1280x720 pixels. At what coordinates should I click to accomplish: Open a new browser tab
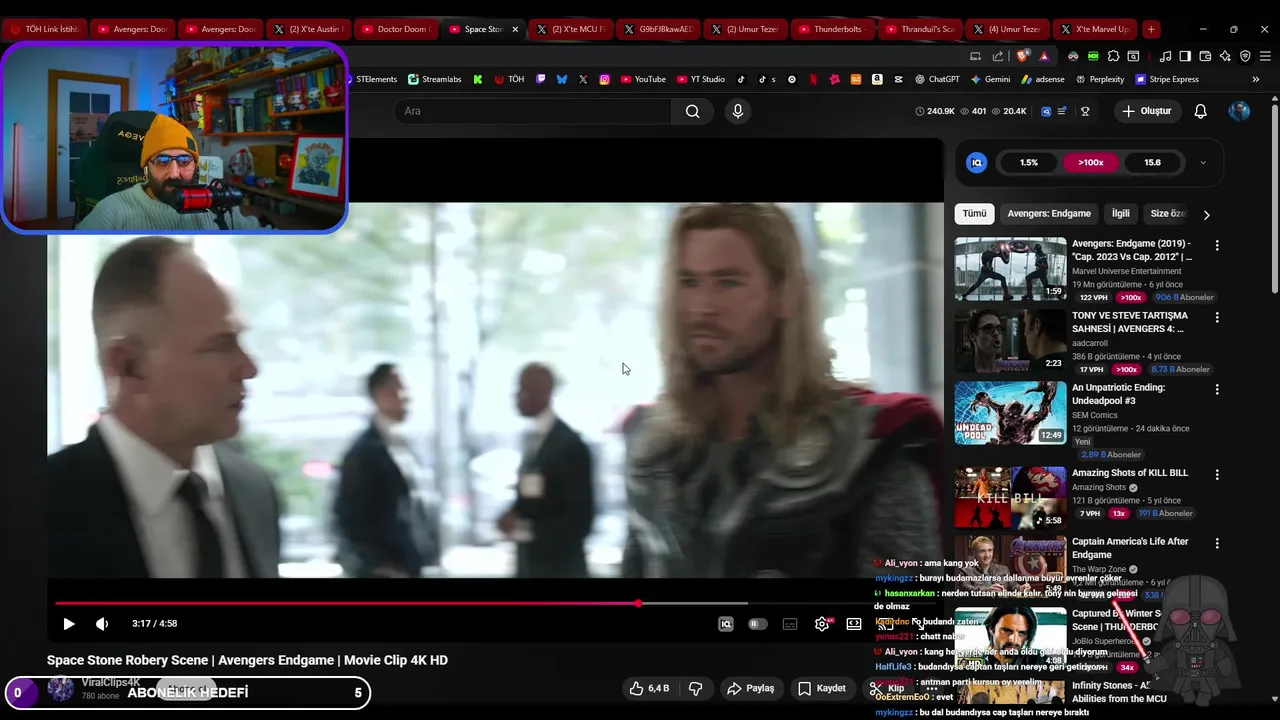(x=1151, y=29)
